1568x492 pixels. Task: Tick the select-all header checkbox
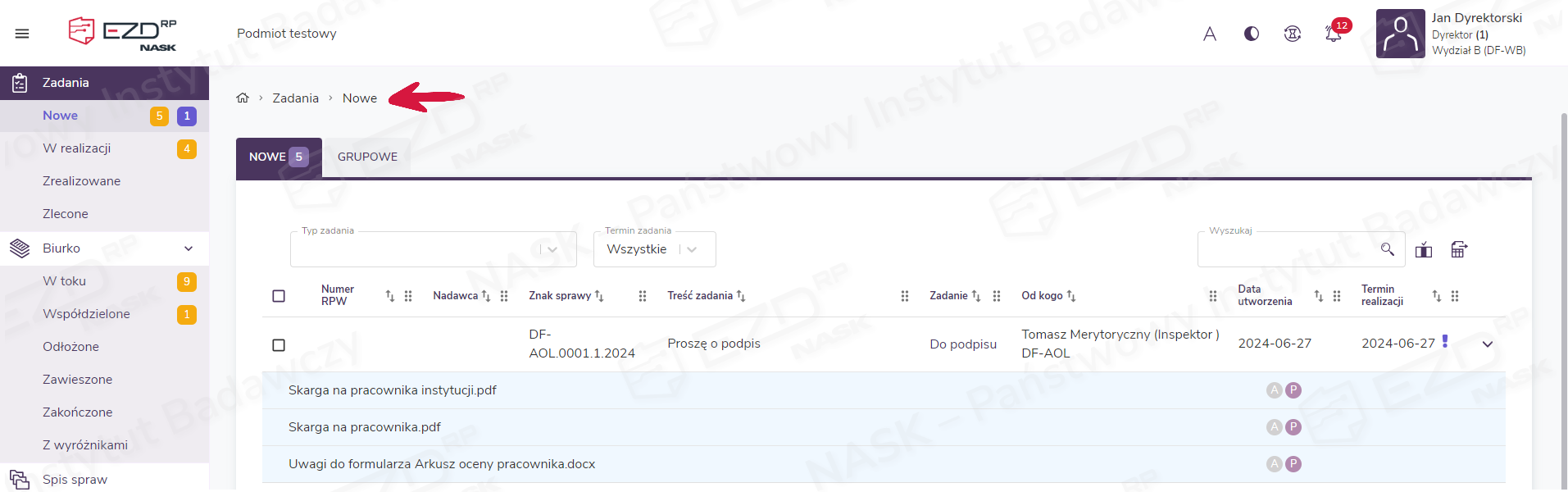[x=279, y=296]
